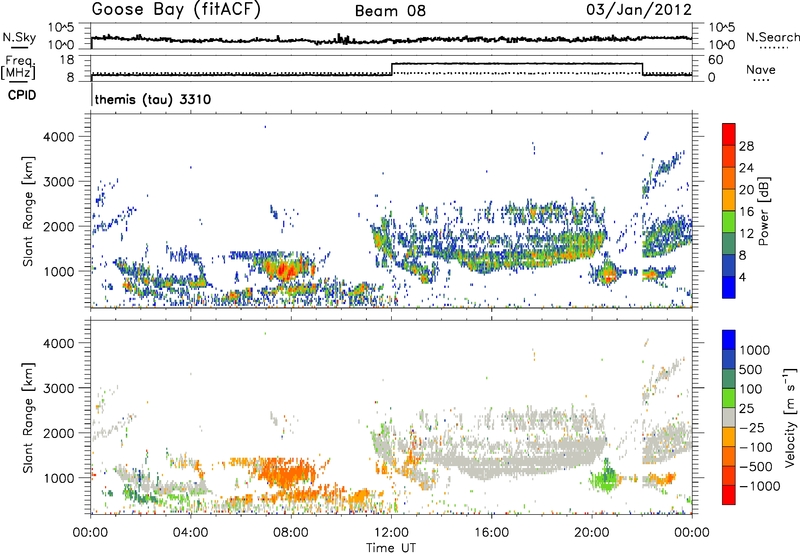Click the frequency step-down near 22:00 UT
Image resolution: width=800 pixels, height=554 pixels.
642,69
